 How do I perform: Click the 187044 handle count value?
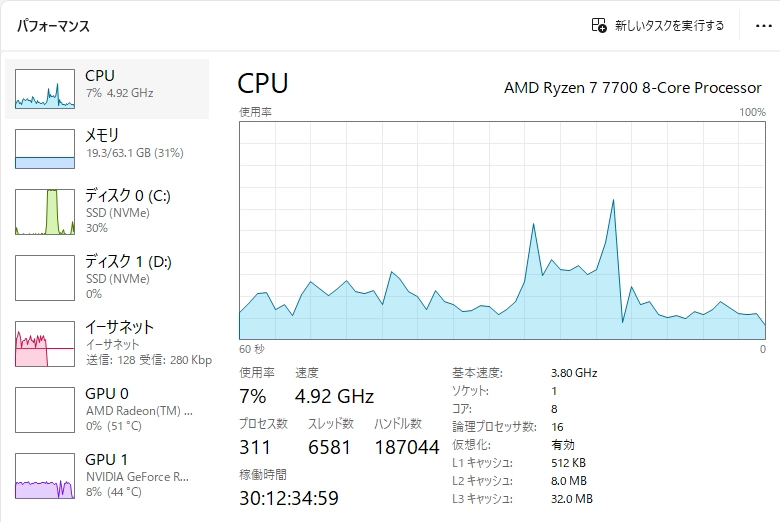coord(406,447)
